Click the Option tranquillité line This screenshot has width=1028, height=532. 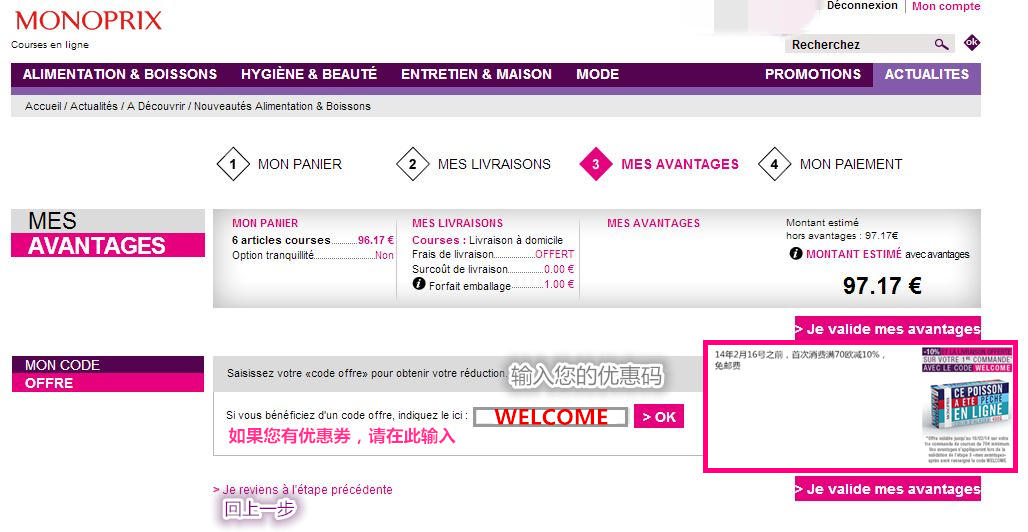click(313, 255)
